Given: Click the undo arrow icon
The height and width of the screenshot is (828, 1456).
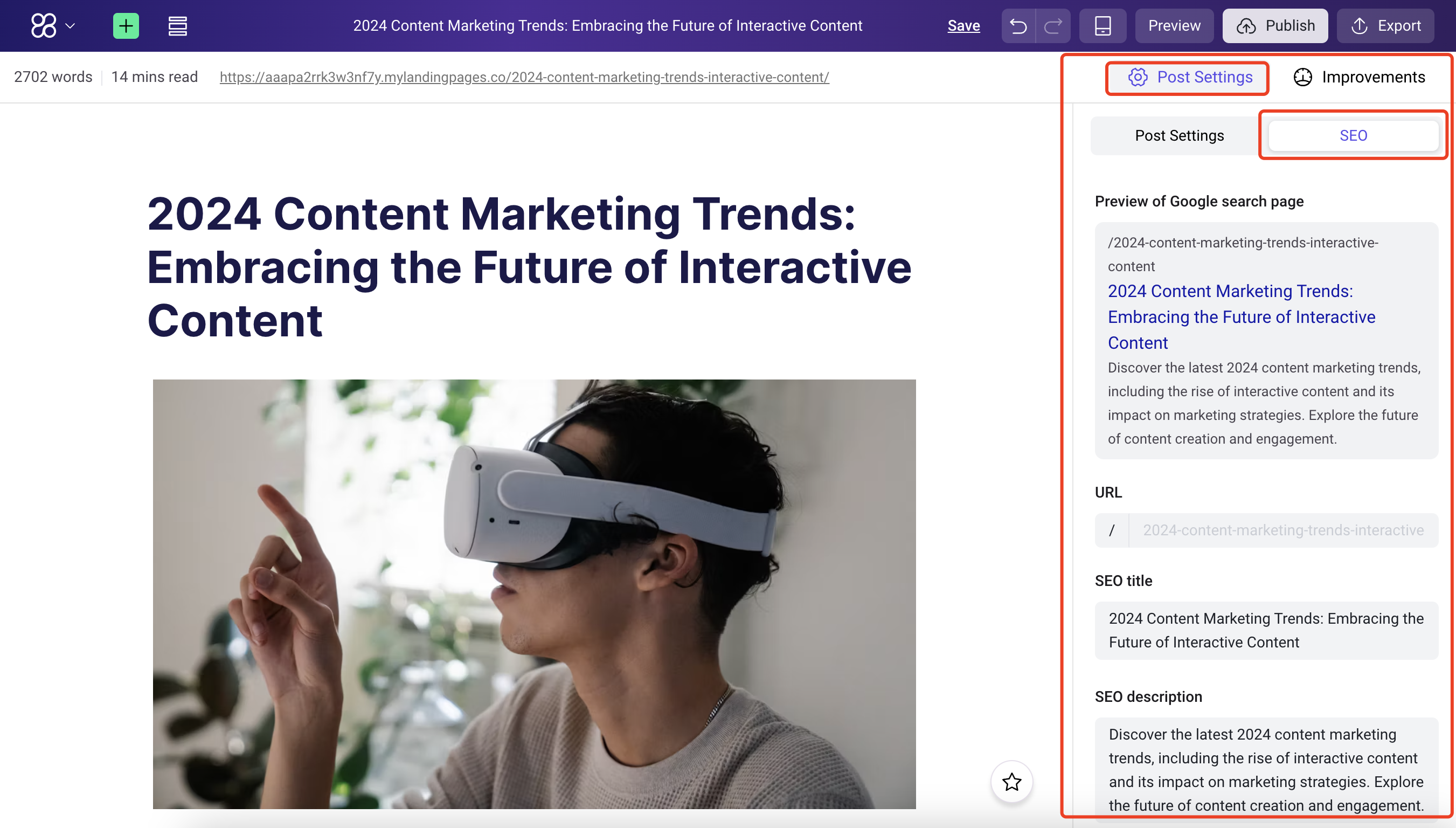Looking at the screenshot, I should (1019, 26).
